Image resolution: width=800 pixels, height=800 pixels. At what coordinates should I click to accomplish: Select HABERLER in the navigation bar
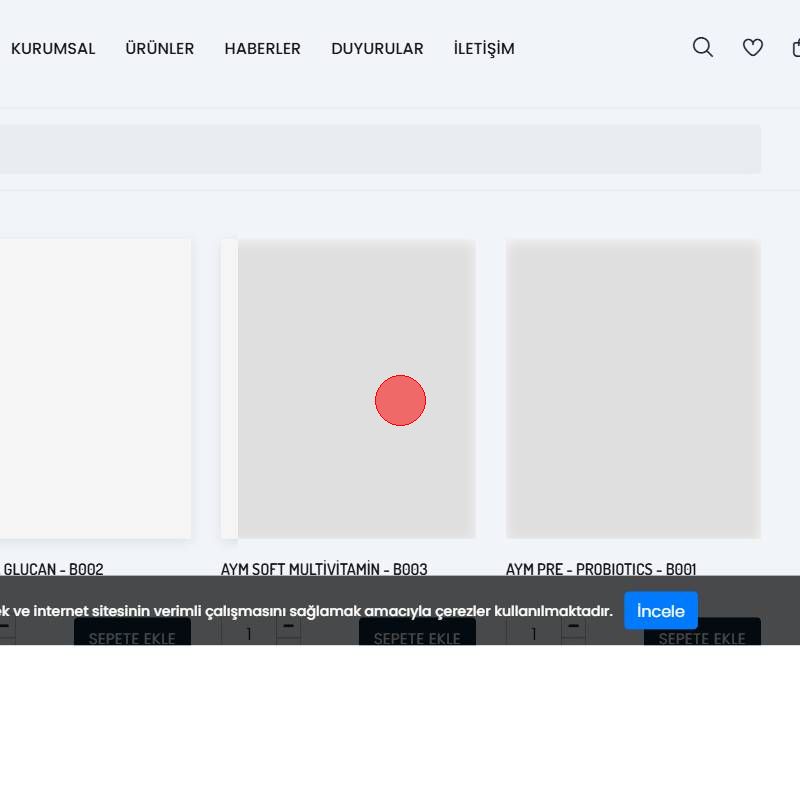pyautogui.click(x=262, y=48)
